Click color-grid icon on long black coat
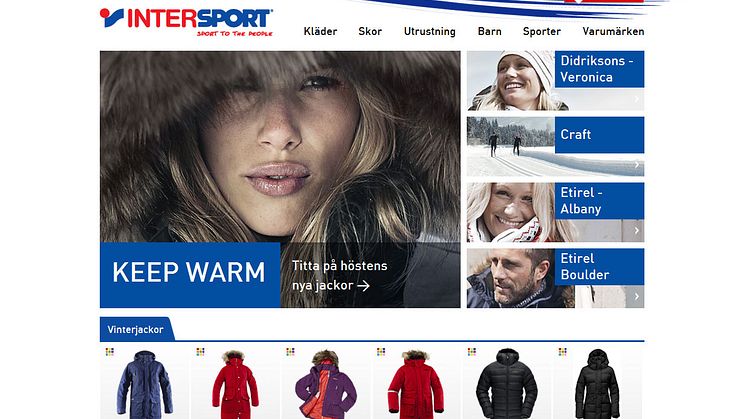Image resolution: width=746 pixels, height=419 pixels. (x=562, y=352)
